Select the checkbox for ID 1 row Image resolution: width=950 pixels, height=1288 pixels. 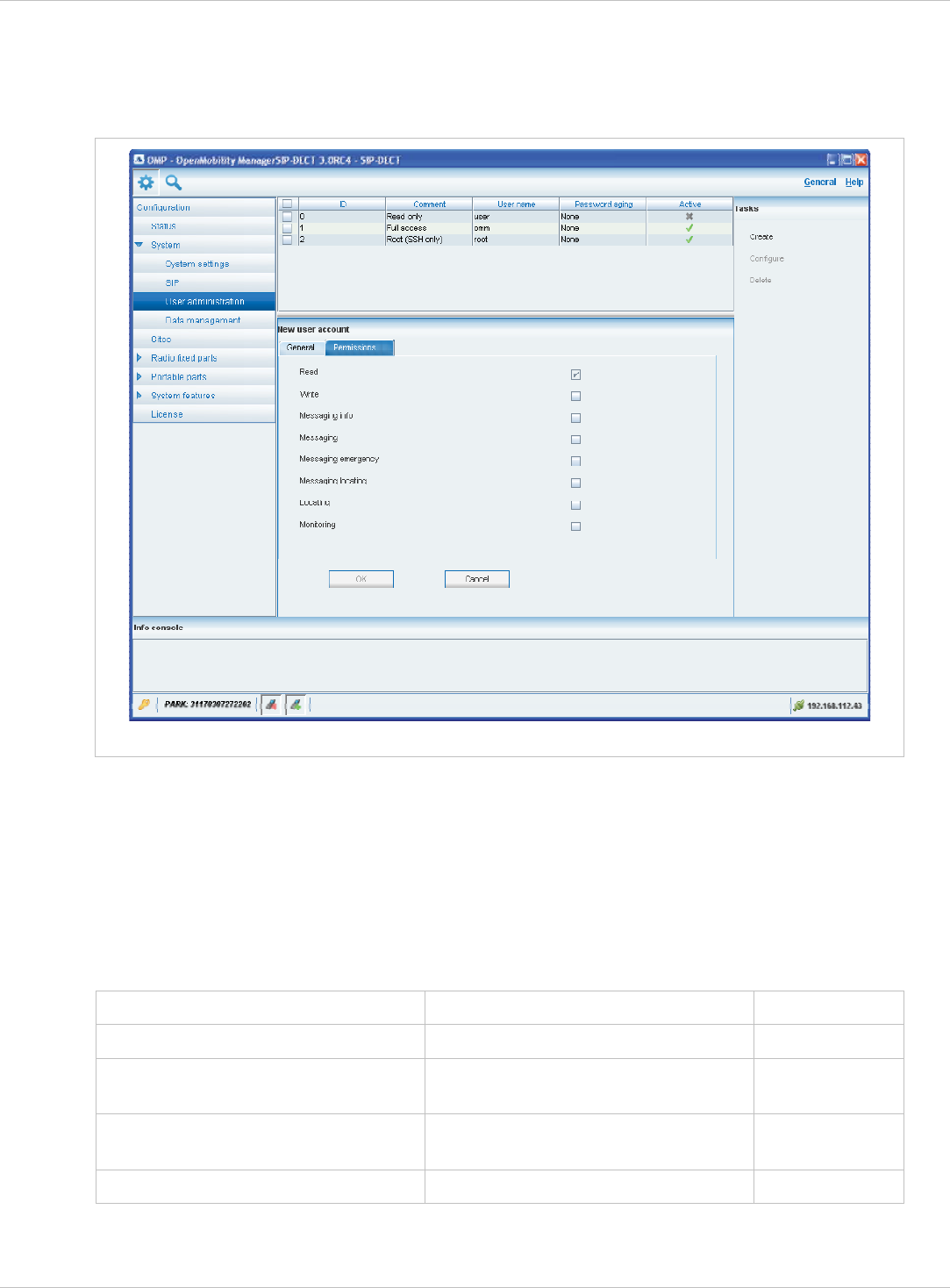[287, 227]
